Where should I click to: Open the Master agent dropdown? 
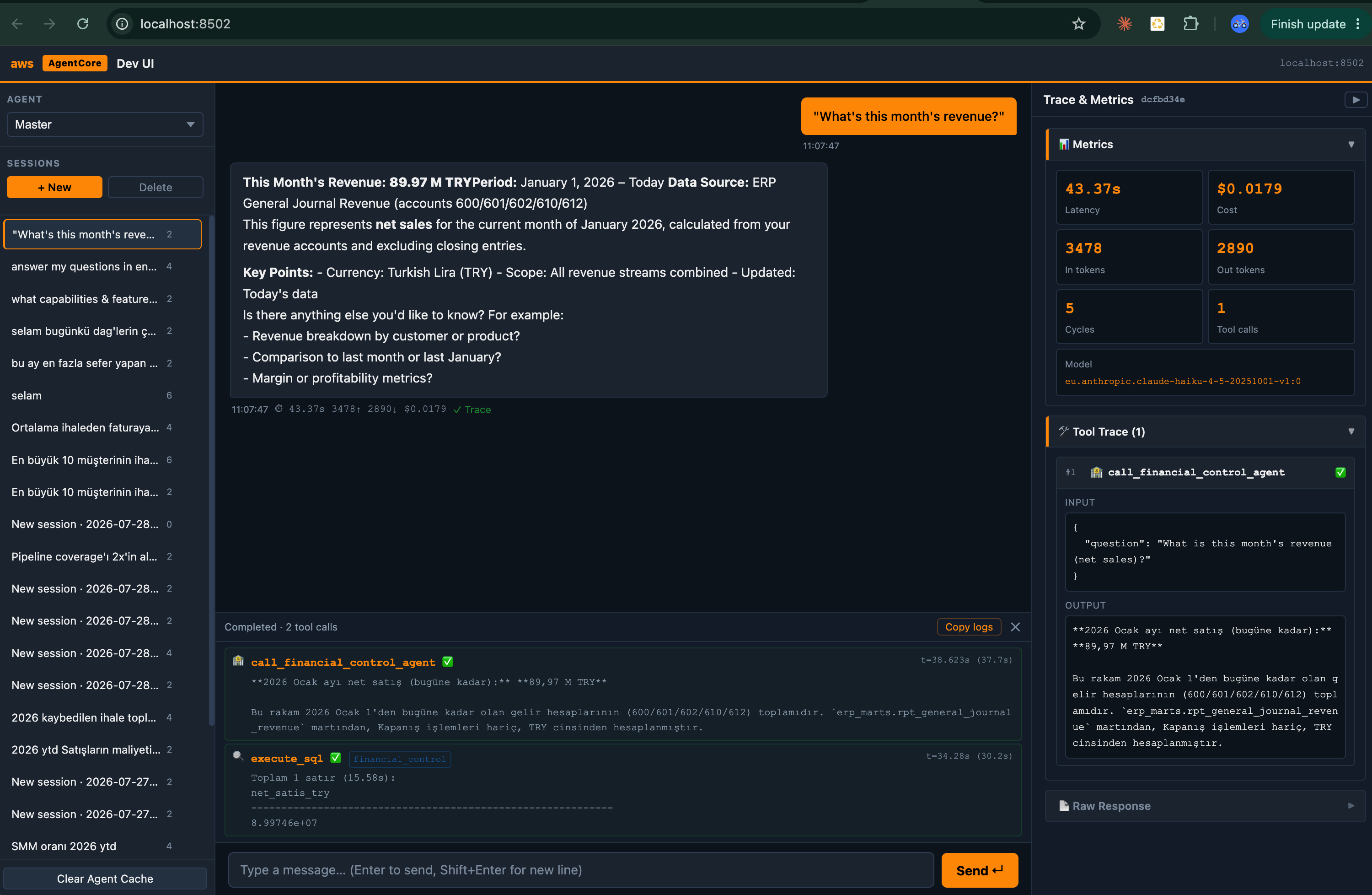105,124
